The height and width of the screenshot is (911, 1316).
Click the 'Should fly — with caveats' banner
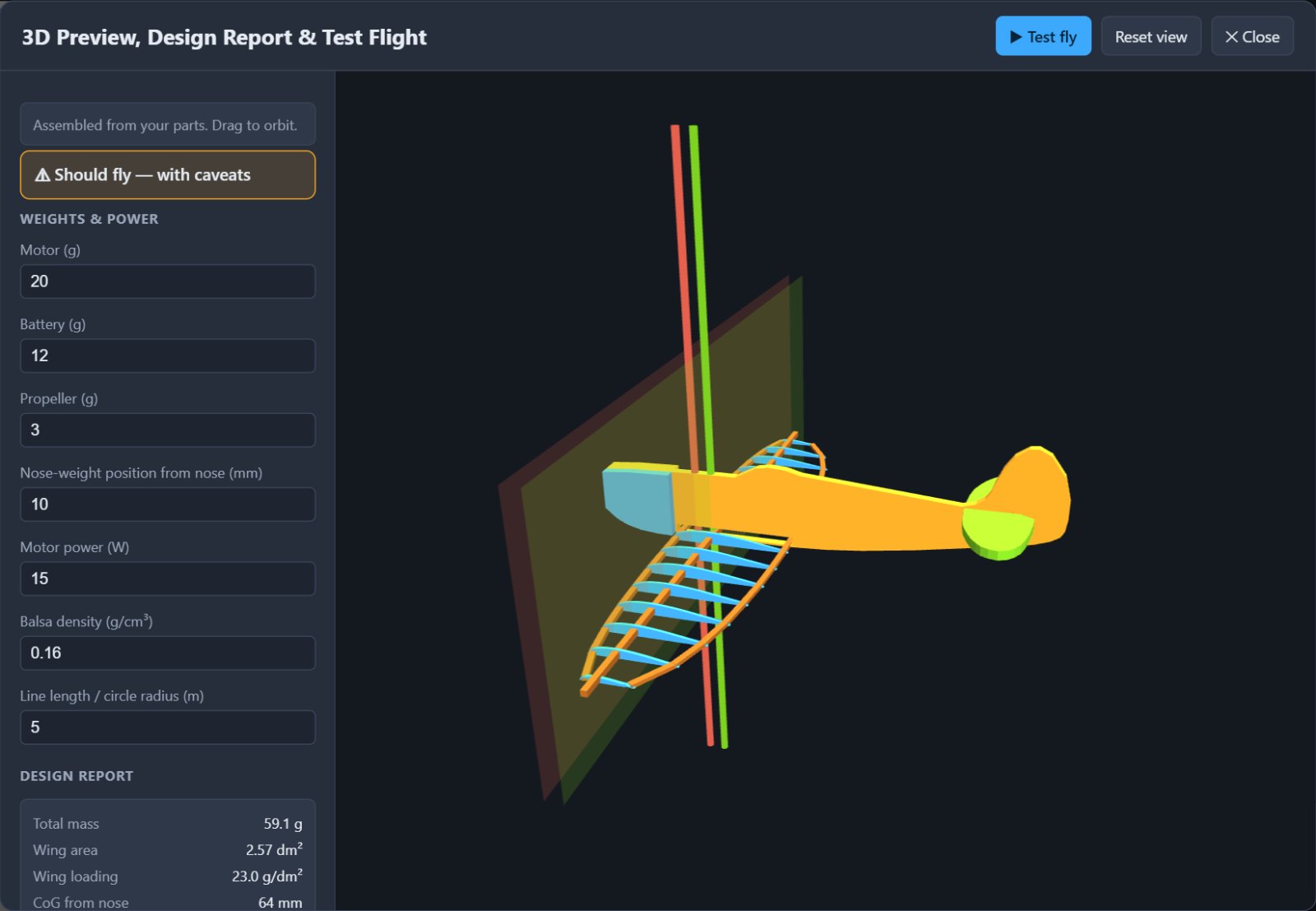click(168, 174)
